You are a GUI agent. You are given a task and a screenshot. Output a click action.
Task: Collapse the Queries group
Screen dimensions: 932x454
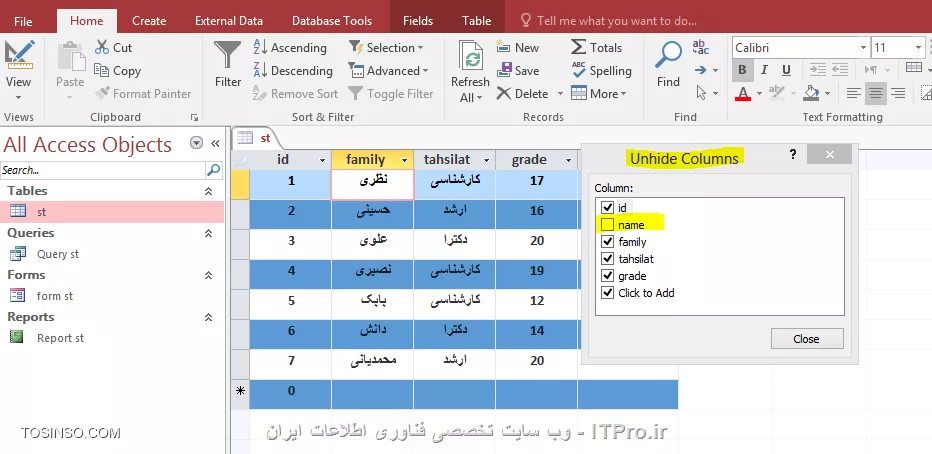(x=208, y=233)
